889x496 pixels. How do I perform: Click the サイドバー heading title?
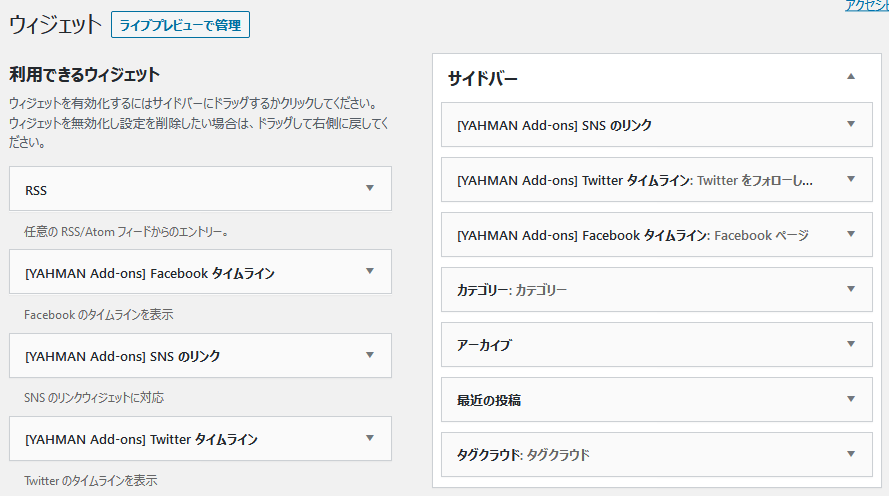tap(482, 78)
